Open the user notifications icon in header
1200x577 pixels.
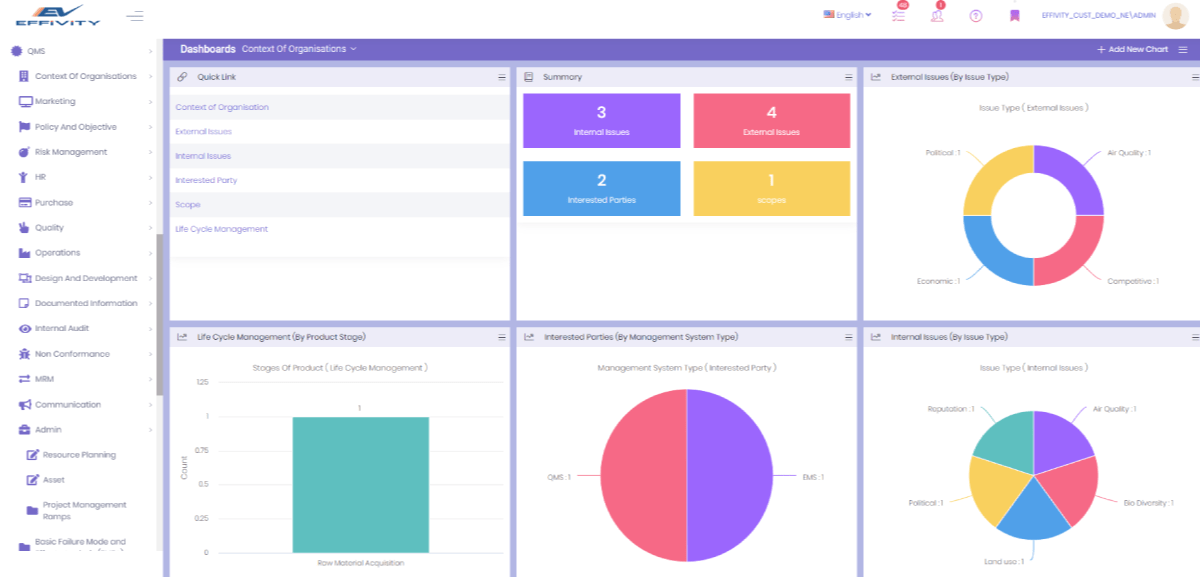pyautogui.click(x=937, y=16)
